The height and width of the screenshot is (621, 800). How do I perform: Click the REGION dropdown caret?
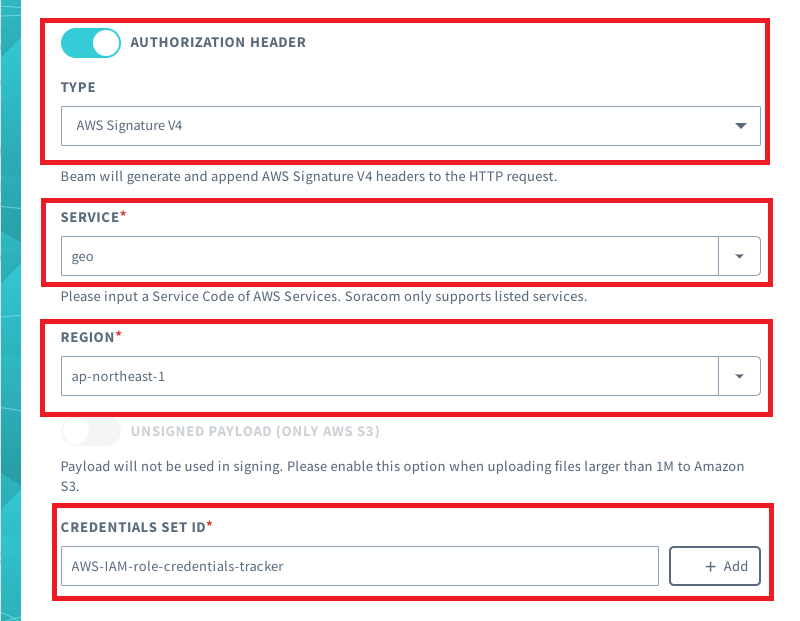click(x=739, y=376)
